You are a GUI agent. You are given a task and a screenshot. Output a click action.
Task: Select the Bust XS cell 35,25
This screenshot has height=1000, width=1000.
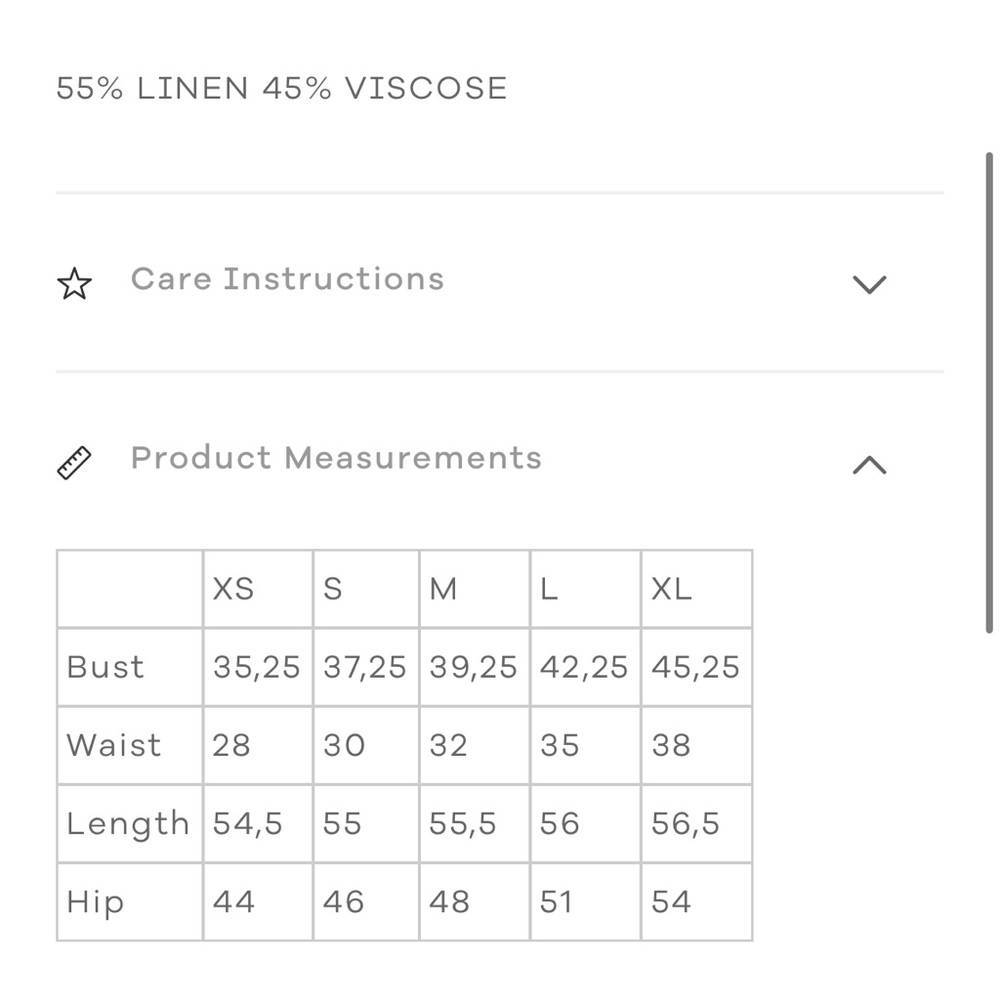(x=258, y=667)
